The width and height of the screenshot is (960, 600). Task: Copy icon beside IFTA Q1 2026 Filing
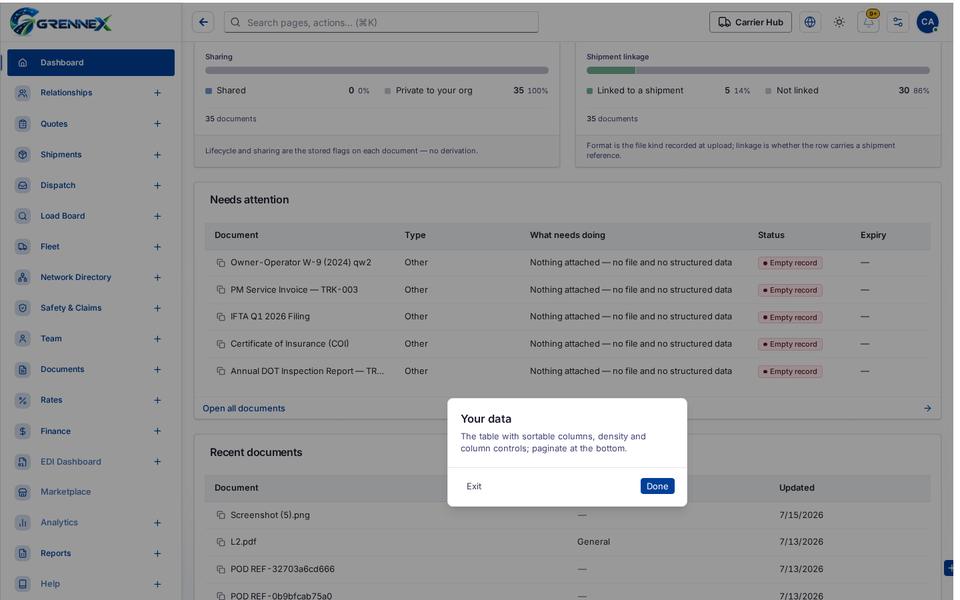coord(220,317)
